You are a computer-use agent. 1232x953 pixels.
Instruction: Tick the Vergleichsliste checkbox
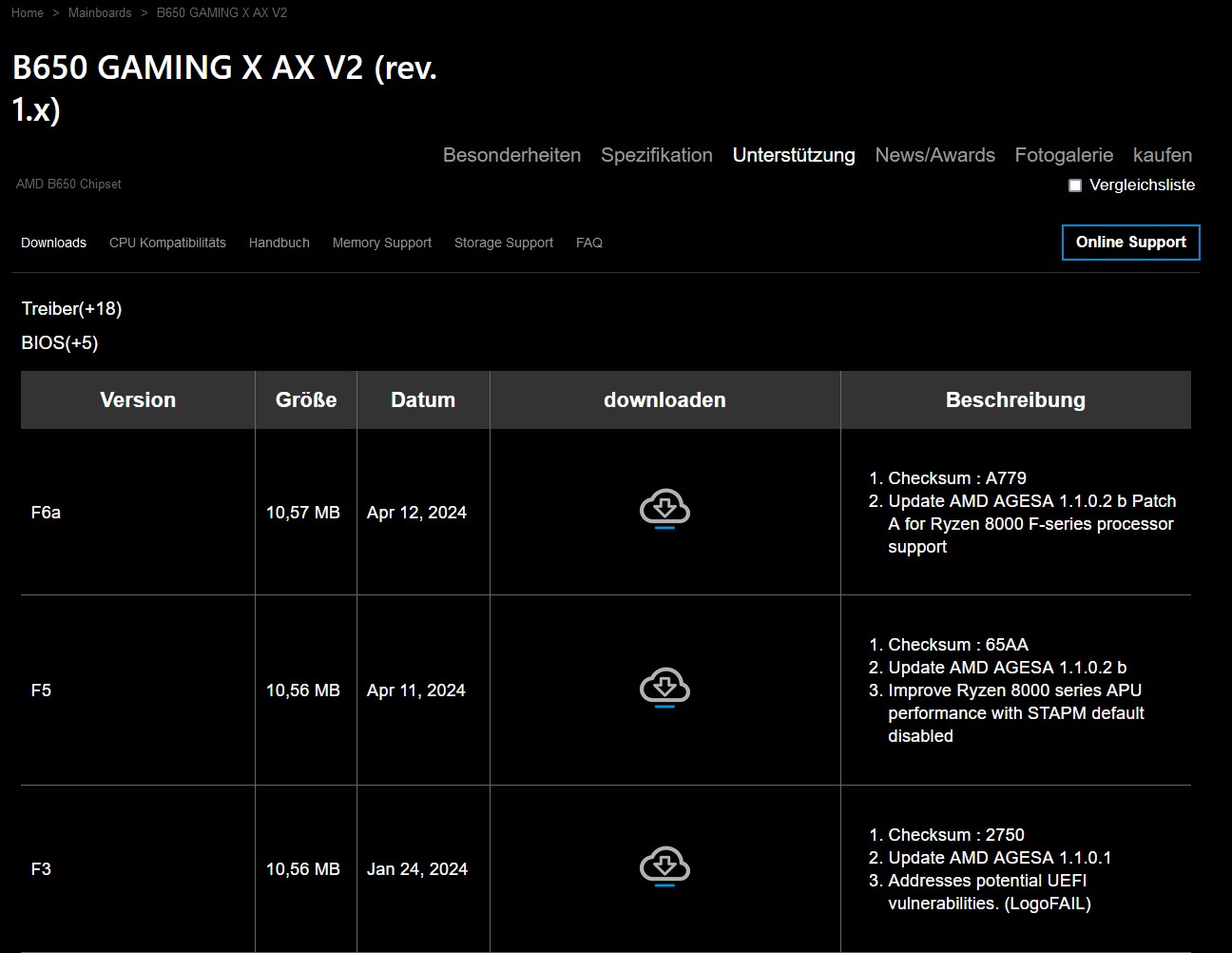point(1075,185)
